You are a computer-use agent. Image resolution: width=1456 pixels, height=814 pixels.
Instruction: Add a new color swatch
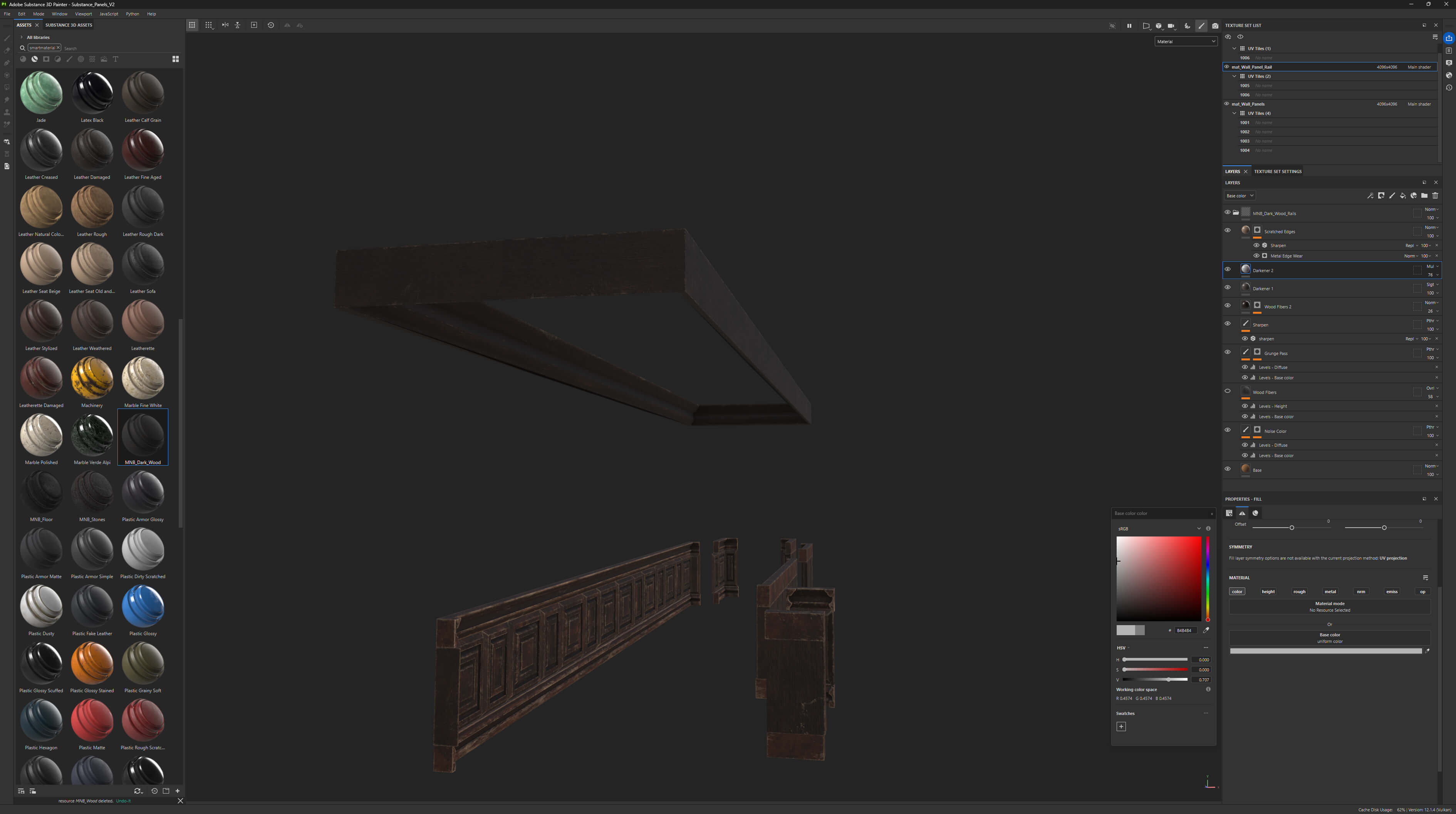(1121, 727)
